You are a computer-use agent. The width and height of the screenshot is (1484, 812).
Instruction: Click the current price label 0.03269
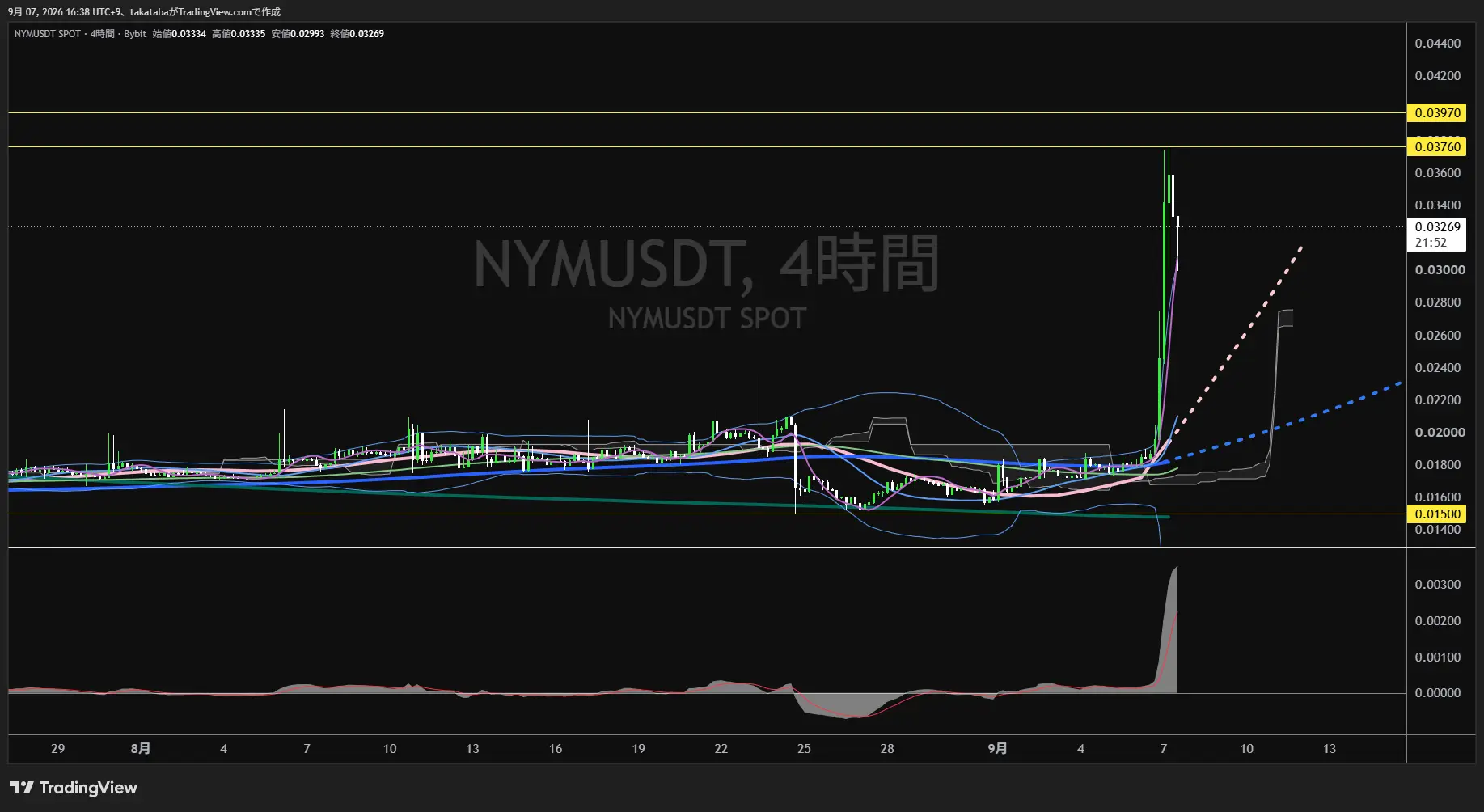(1437, 227)
